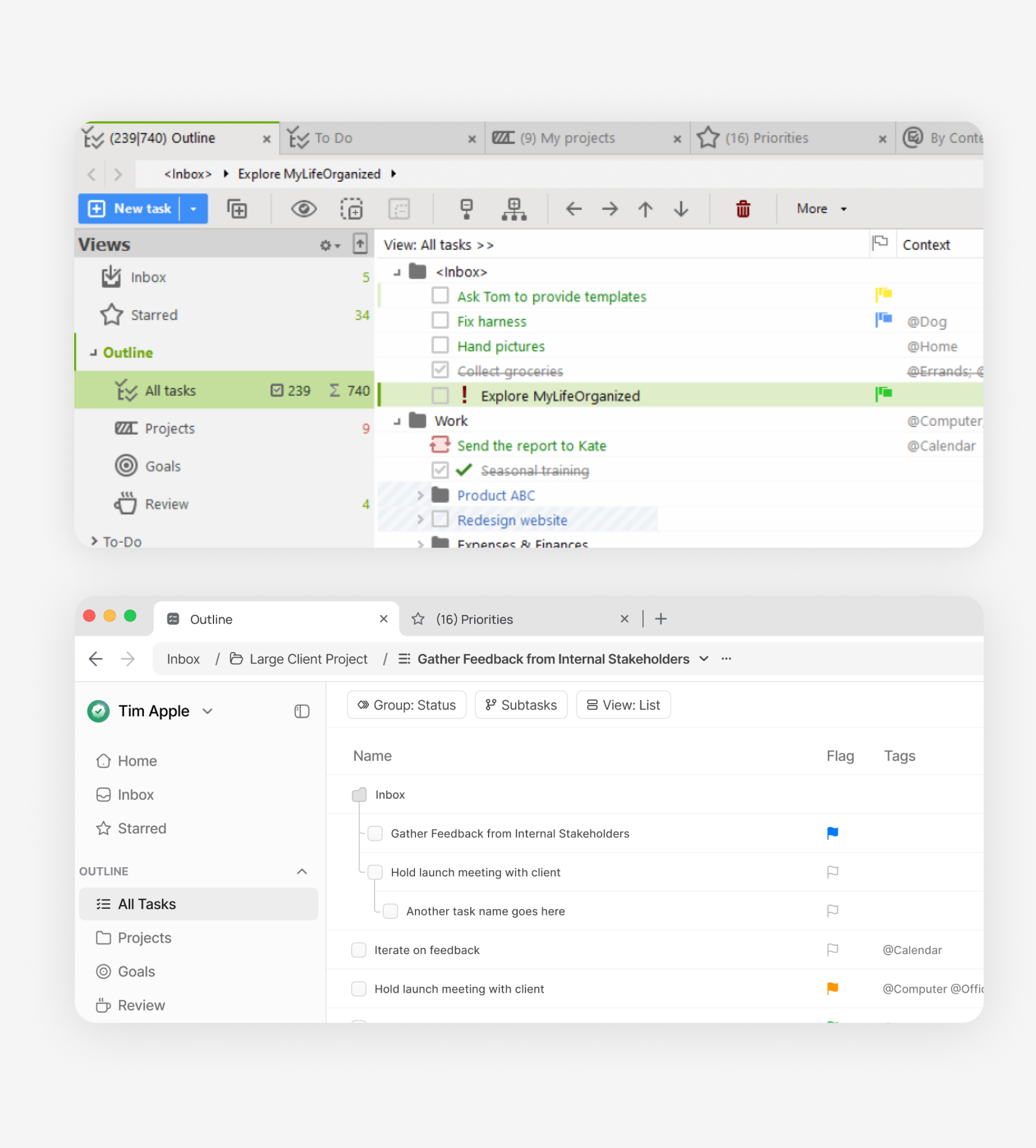The height and width of the screenshot is (1148, 1036).
Task: Click the New task button
Action: click(129, 208)
